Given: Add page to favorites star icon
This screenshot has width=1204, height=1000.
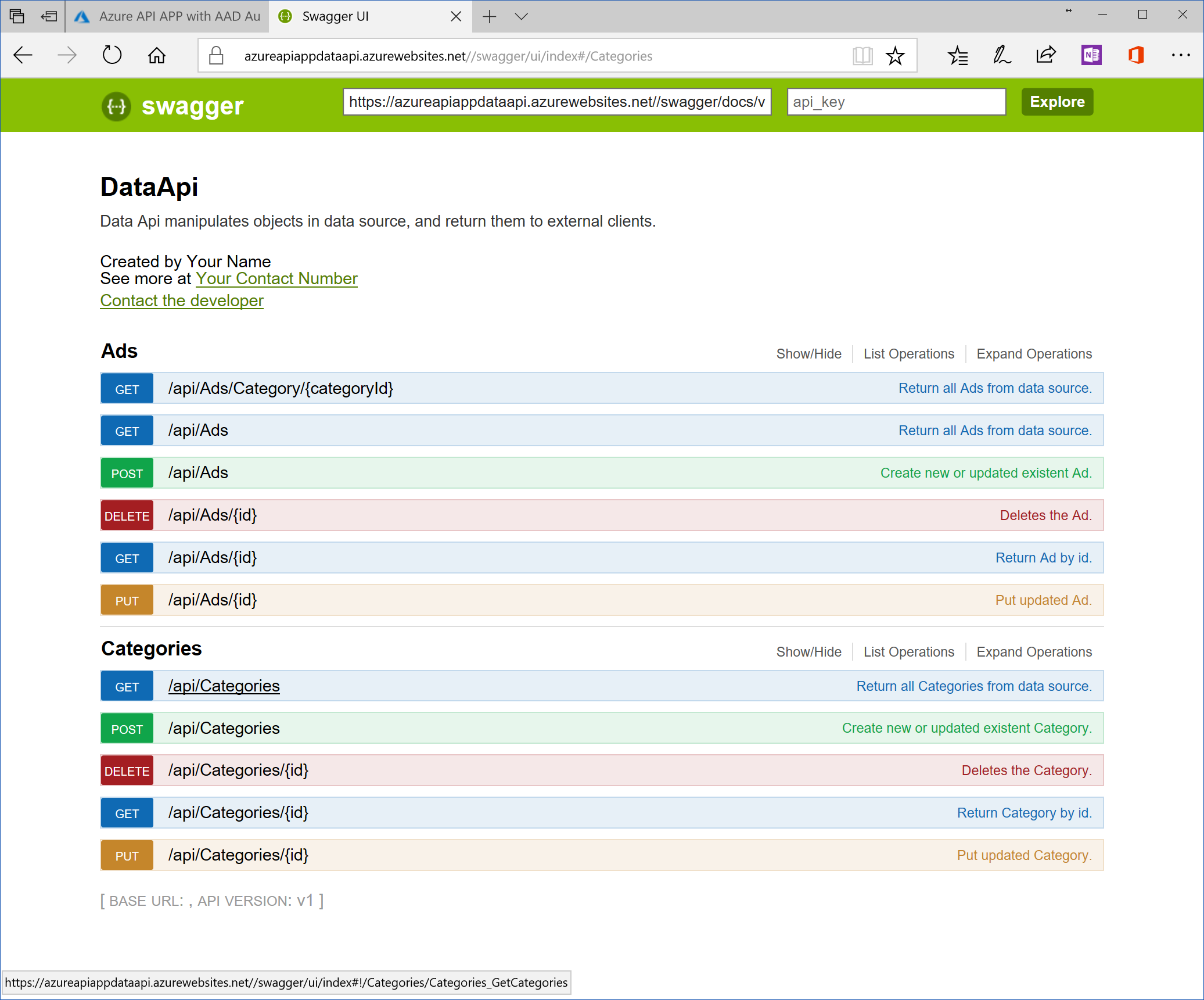Looking at the screenshot, I should click(895, 56).
